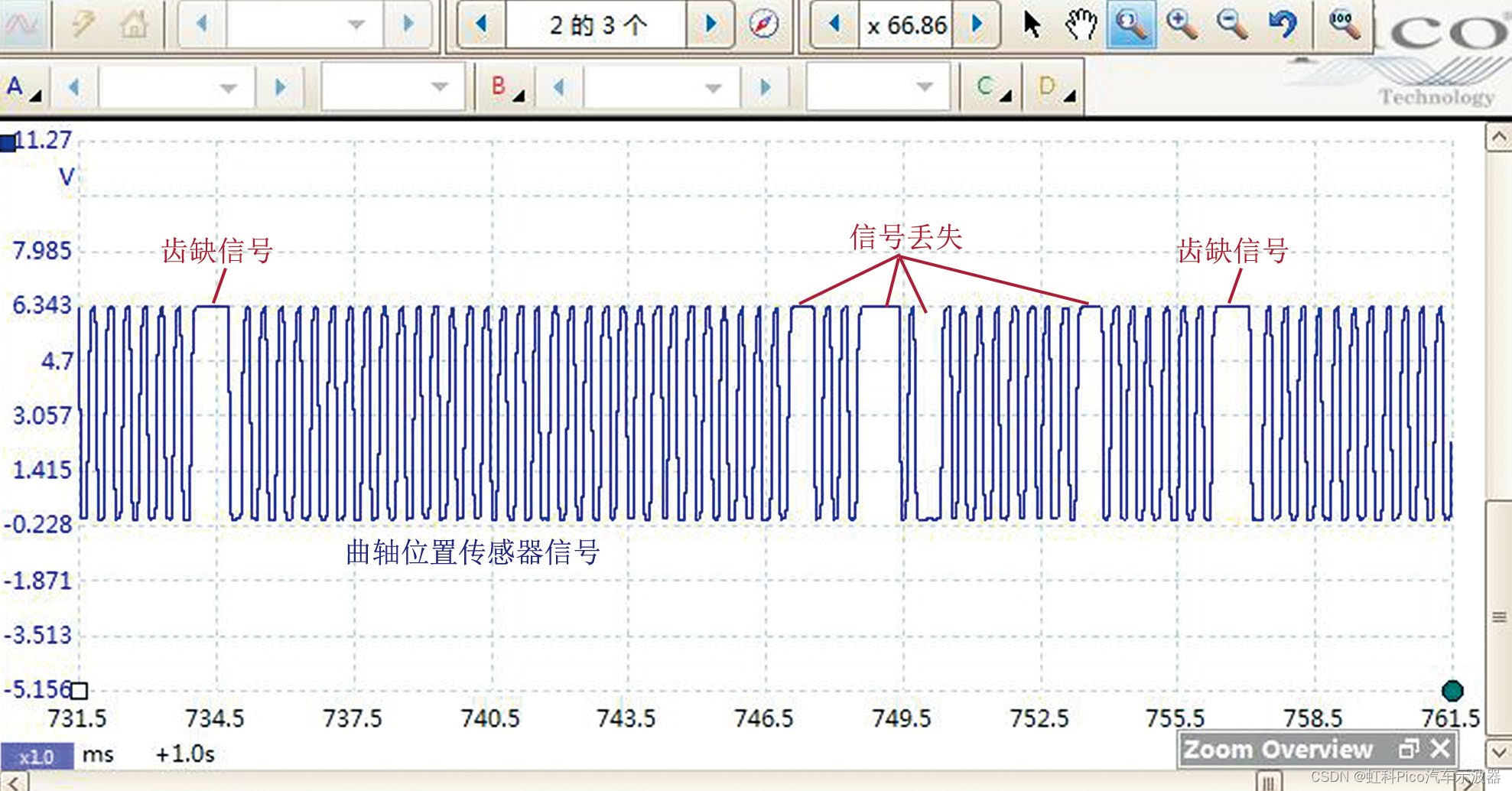The height and width of the screenshot is (791, 1512).
Task: Click the lightning auto setup icon
Action: click(x=83, y=24)
